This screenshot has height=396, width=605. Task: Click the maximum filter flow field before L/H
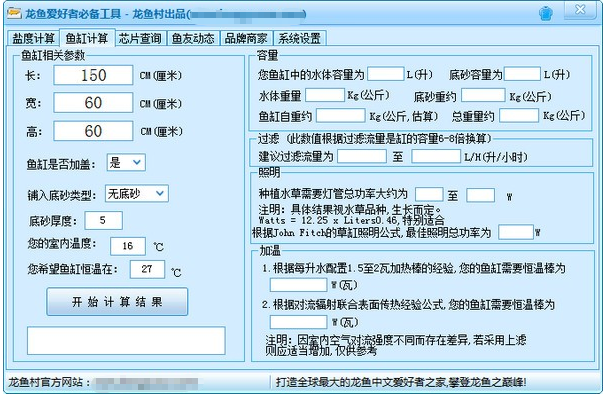[436, 156]
